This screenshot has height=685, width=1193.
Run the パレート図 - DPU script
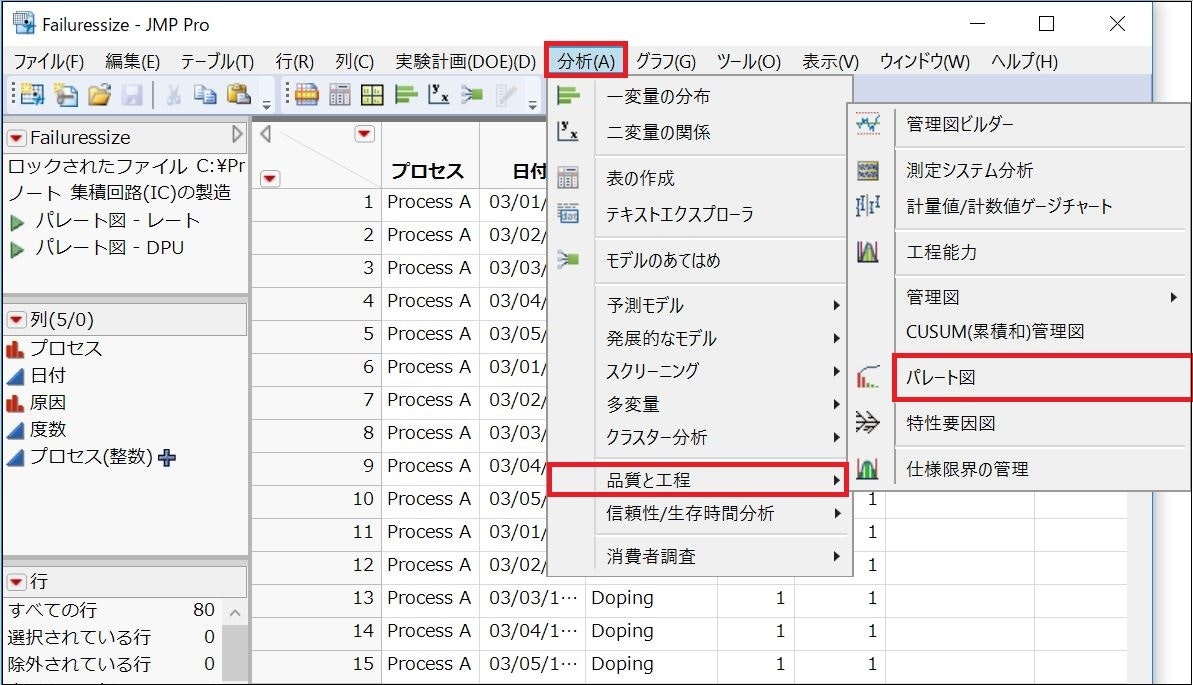pyautogui.click(x=17, y=249)
